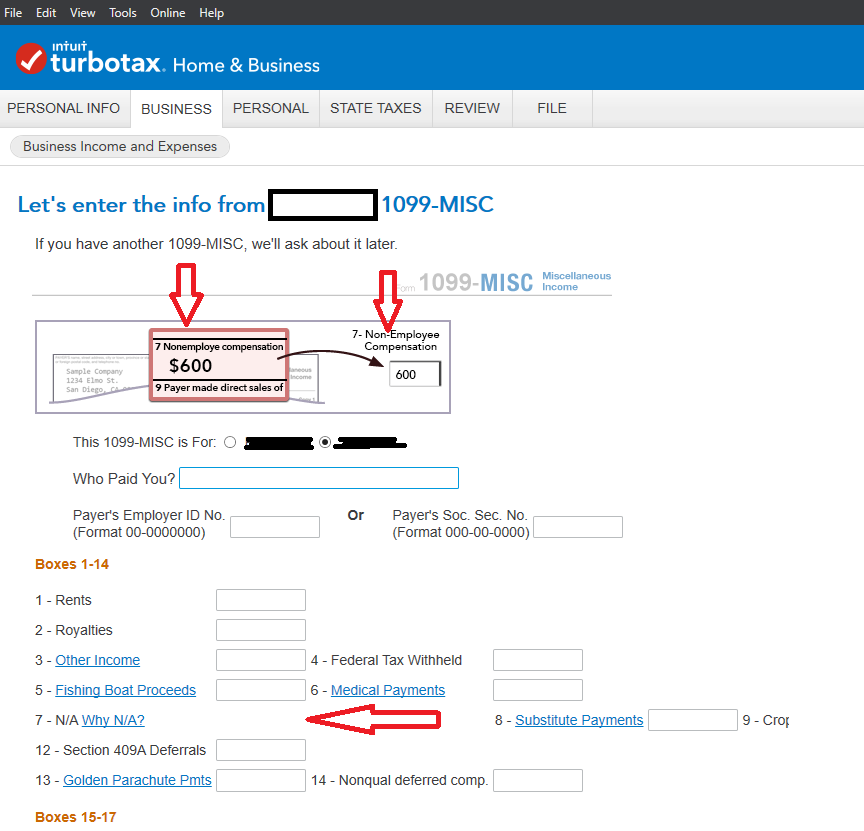This screenshot has width=864, height=831.
Task: Click the 1099-MISC sample form illustration
Action: [243, 367]
